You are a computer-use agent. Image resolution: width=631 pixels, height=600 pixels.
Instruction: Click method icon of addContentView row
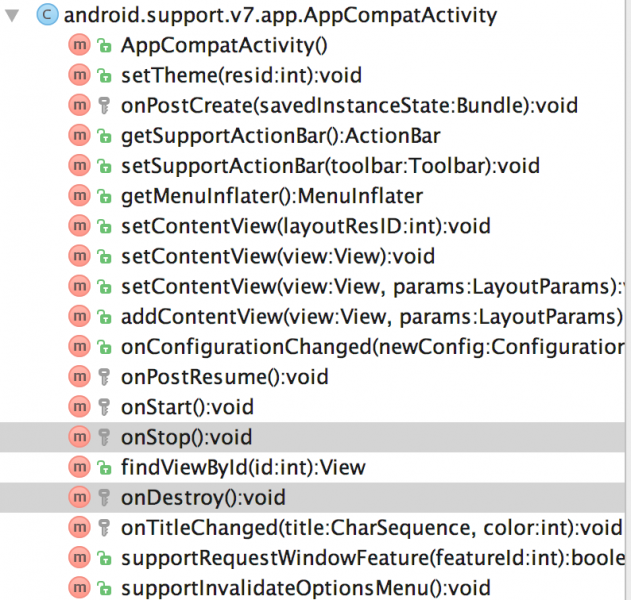79,317
